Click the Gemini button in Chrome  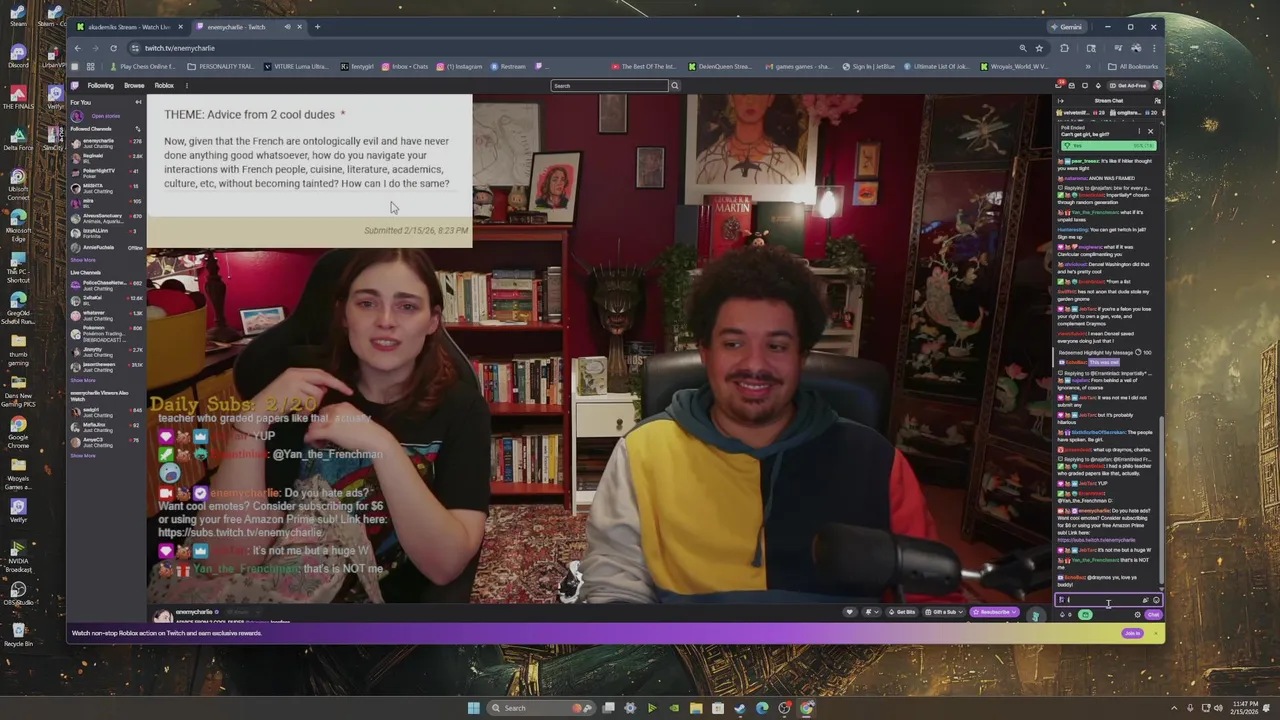[x=1067, y=27]
